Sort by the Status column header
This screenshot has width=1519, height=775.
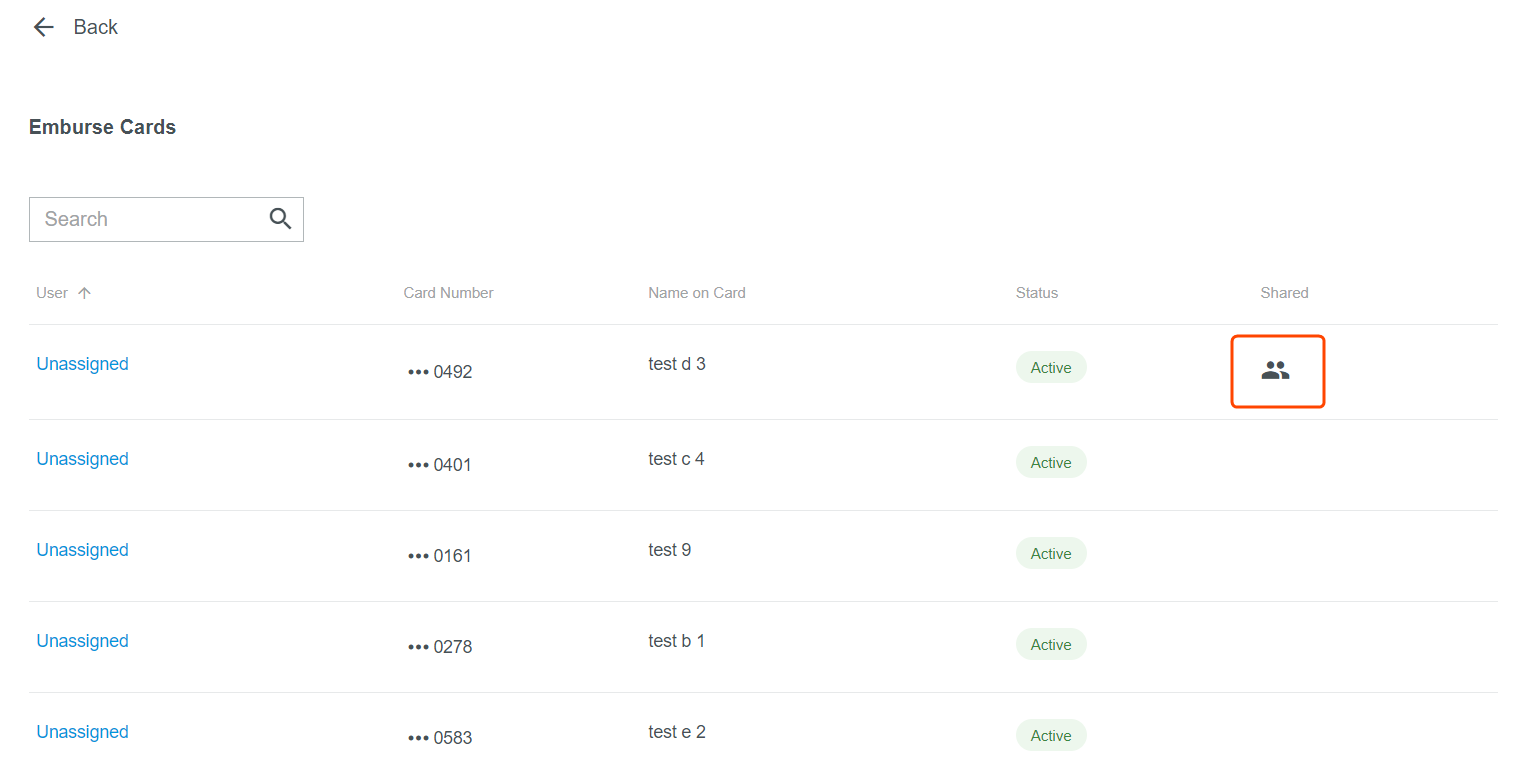[x=1036, y=293]
